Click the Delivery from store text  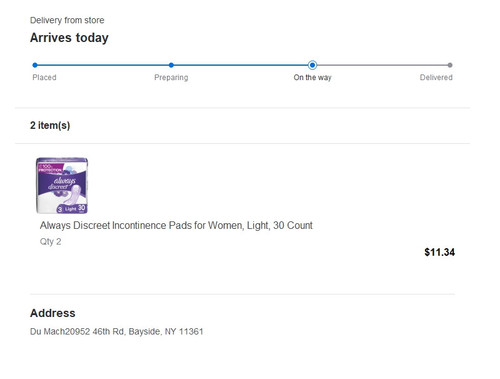click(x=67, y=20)
